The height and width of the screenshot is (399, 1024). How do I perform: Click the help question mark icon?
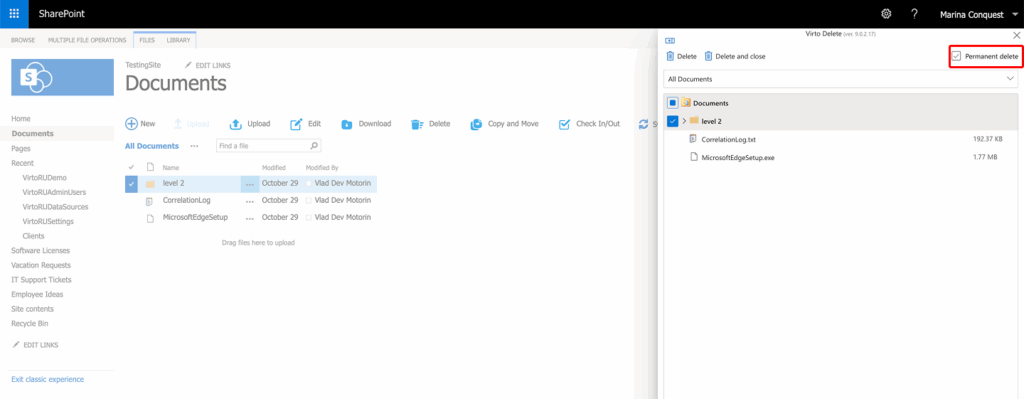point(914,14)
